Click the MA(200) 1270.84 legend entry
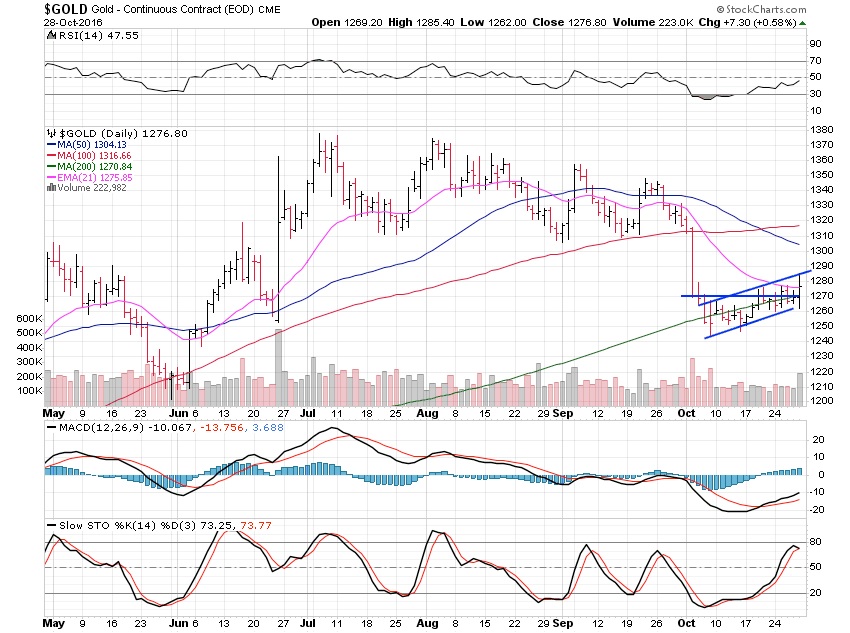The image size is (850, 633). point(89,166)
